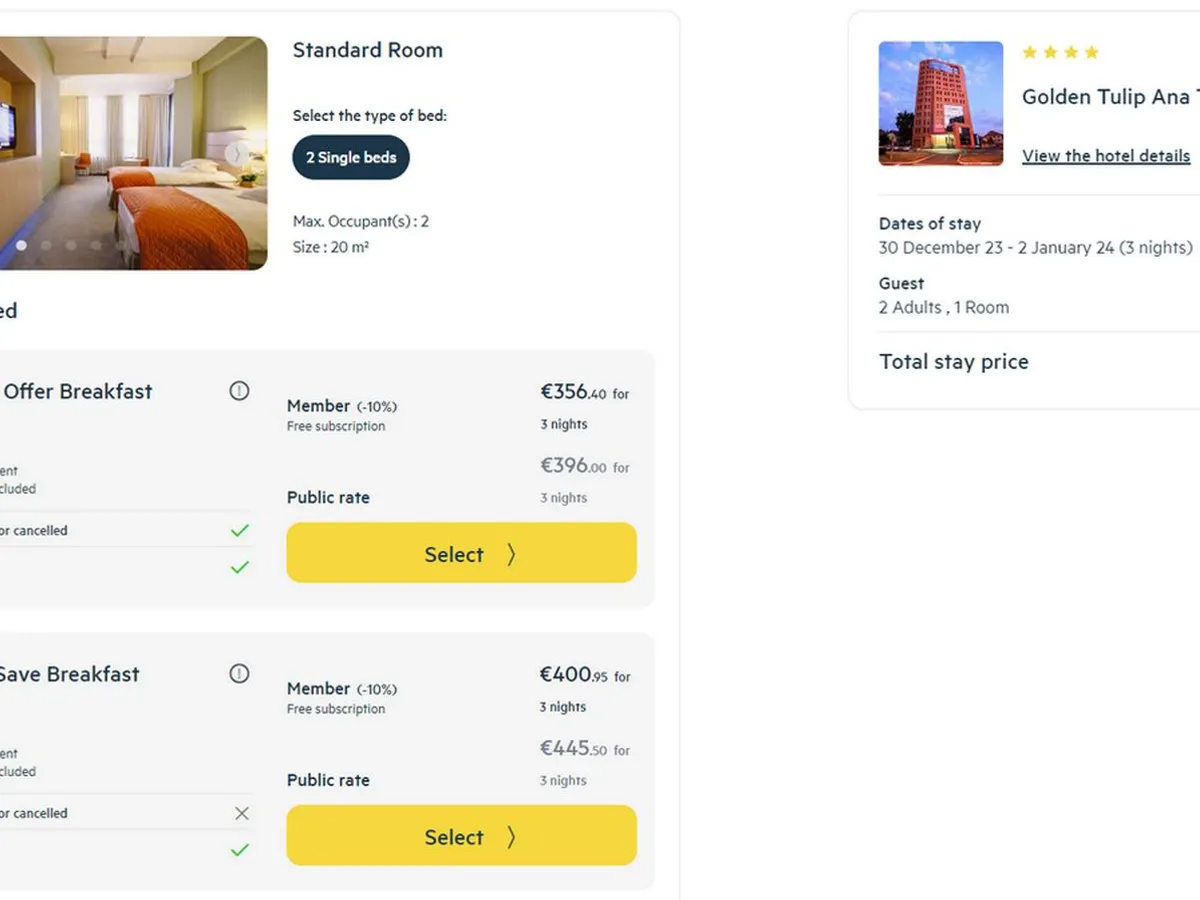Viewport: 1200px width, 900px height.
Task: Click info icon beside Save Breakfast
Action: pos(239,674)
